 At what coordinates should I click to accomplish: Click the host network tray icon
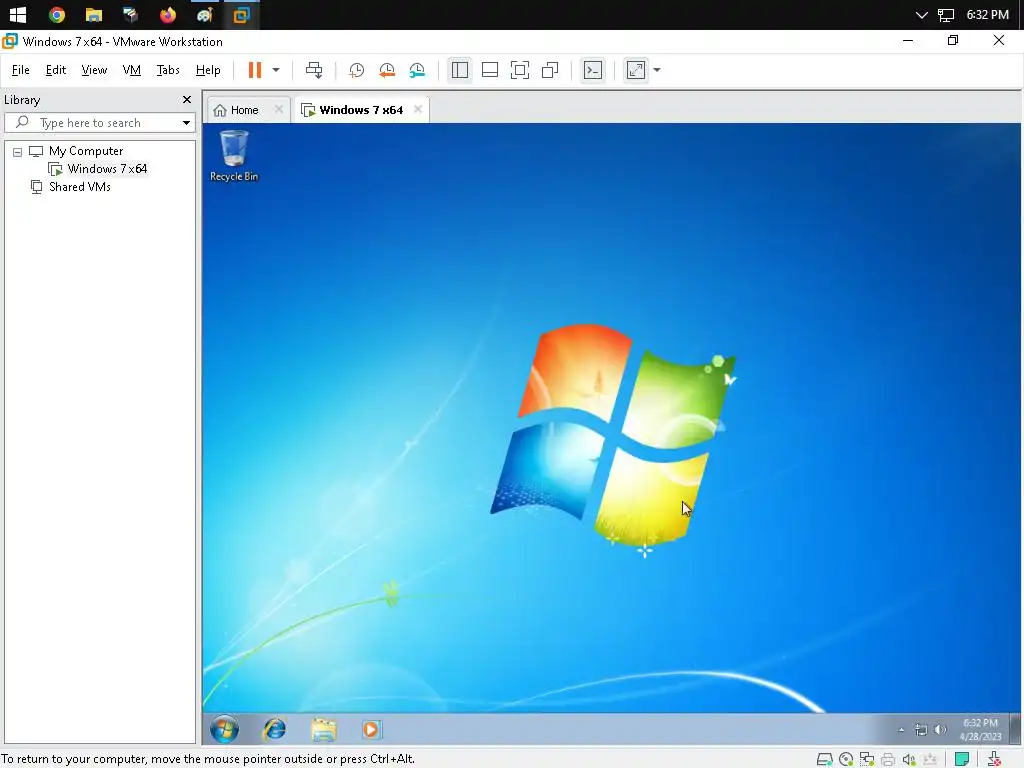pyautogui.click(x=946, y=15)
